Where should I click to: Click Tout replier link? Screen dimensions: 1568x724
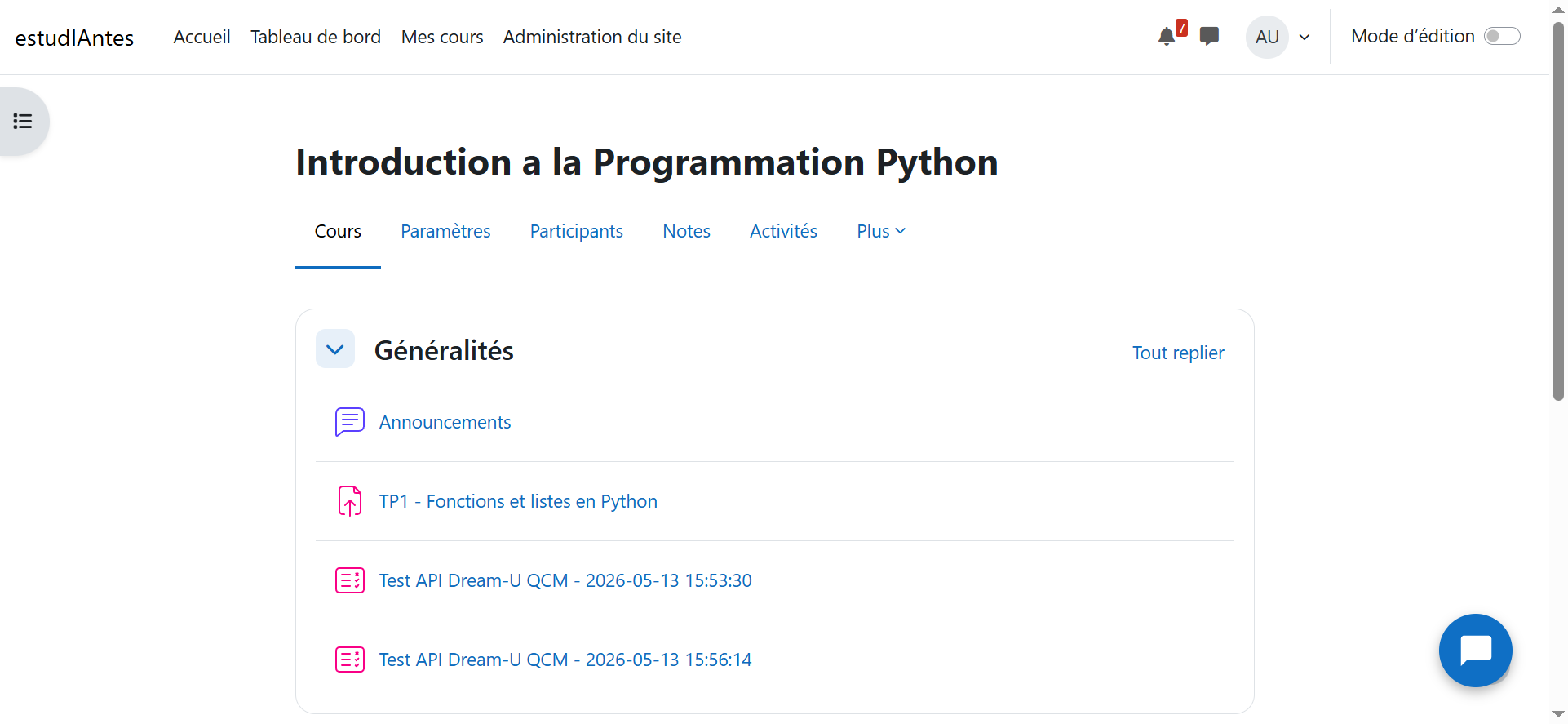click(x=1178, y=353)
